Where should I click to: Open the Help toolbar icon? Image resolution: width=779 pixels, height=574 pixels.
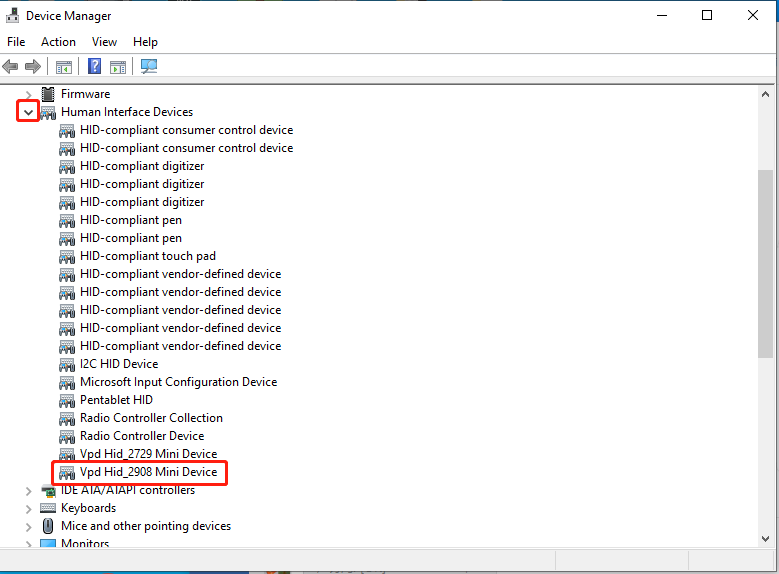[x=94, y=66]
